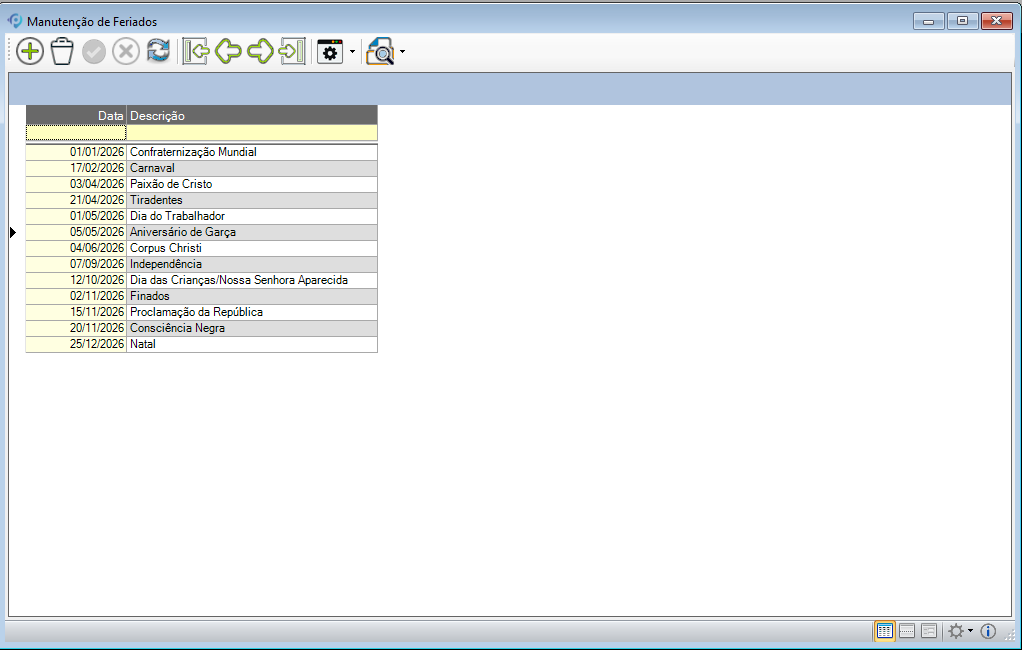Click the previous record left arrow
1022x650 pixels.
click(228, 52)
